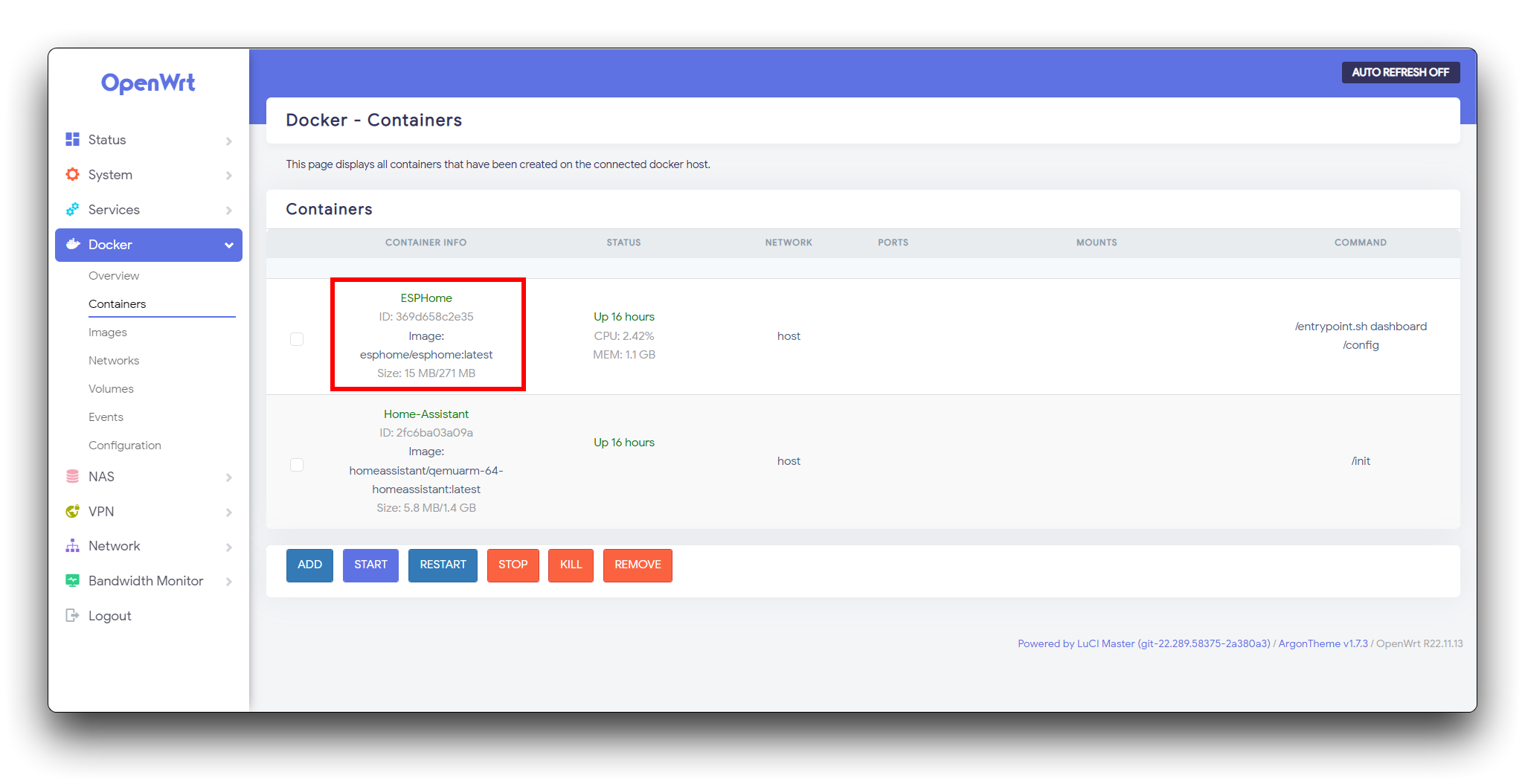Click ESPHome host network cell
Screen dimensions: 1525x784
point(789,335)
